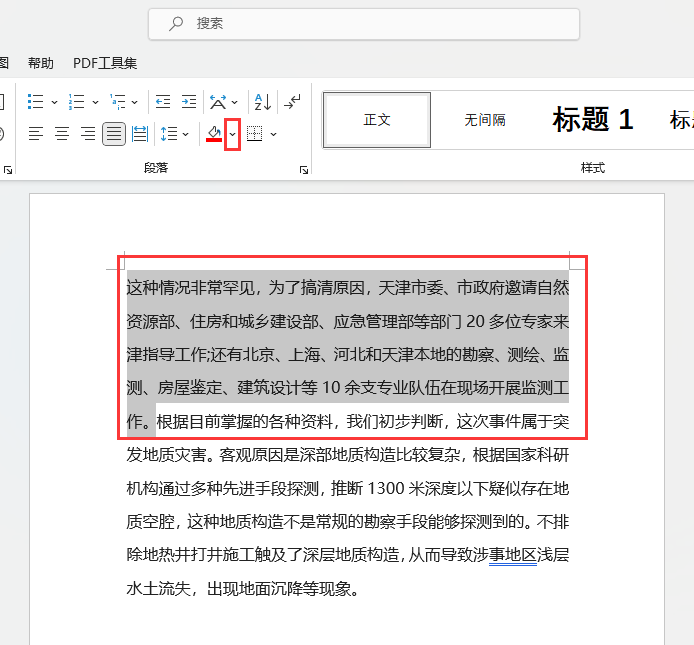694x645 pixels.
Task: Click the selected text 这种情况非常罕见
Action: point(191,288)
